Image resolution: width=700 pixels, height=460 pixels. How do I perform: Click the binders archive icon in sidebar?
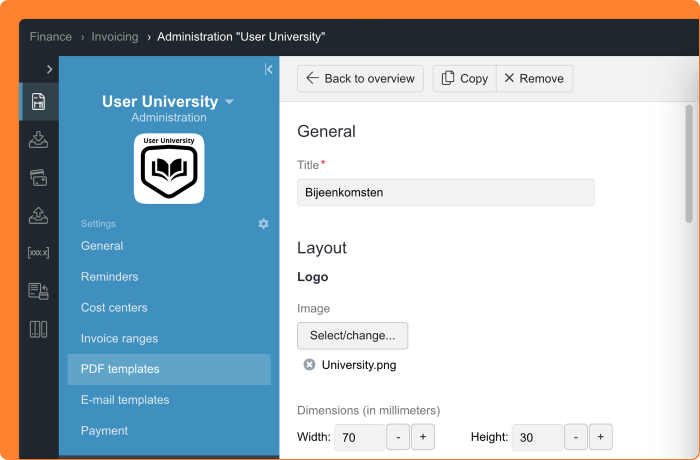(x=38, y=329)
